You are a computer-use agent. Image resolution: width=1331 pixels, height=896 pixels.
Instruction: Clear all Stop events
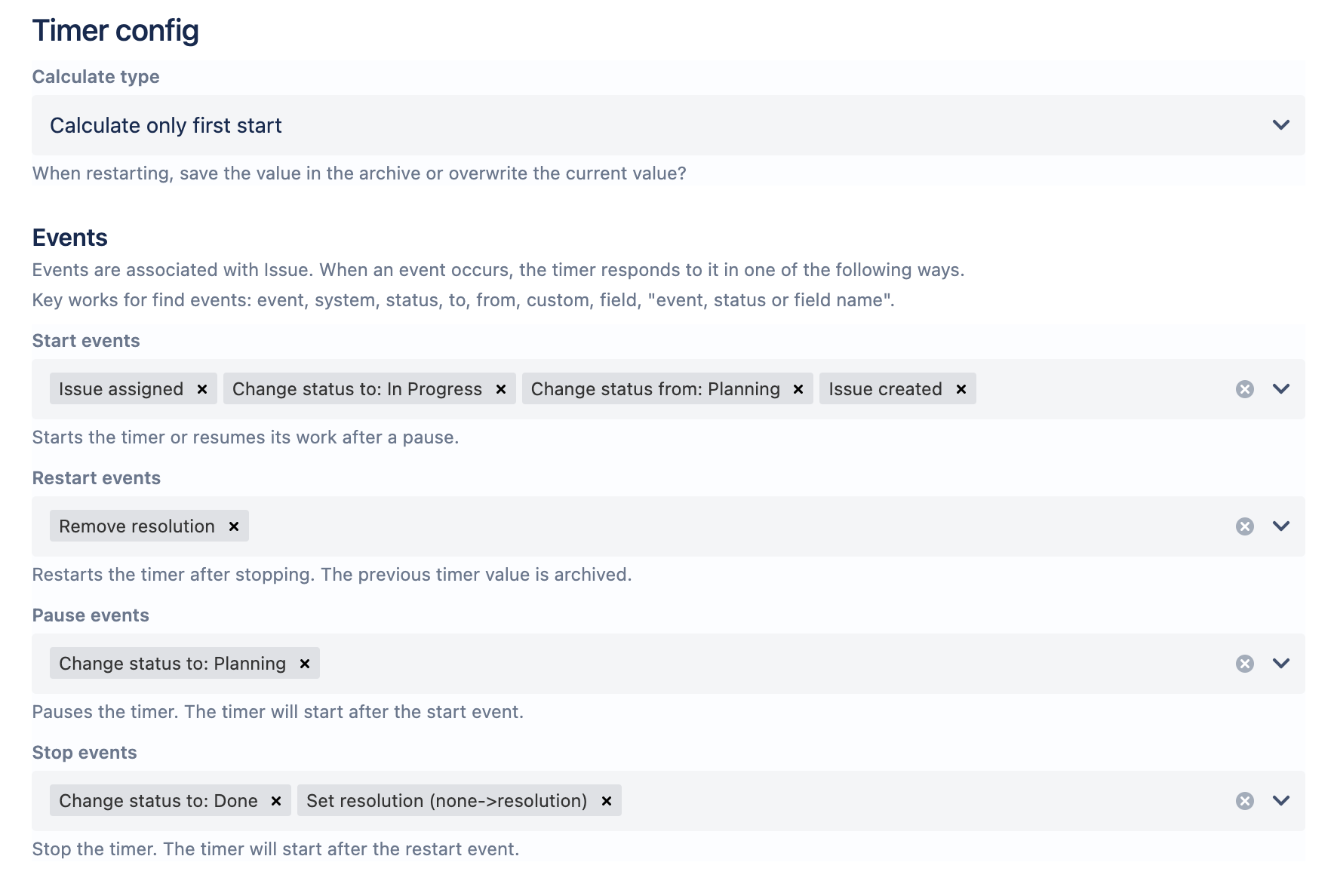(x=1245, y=801)
